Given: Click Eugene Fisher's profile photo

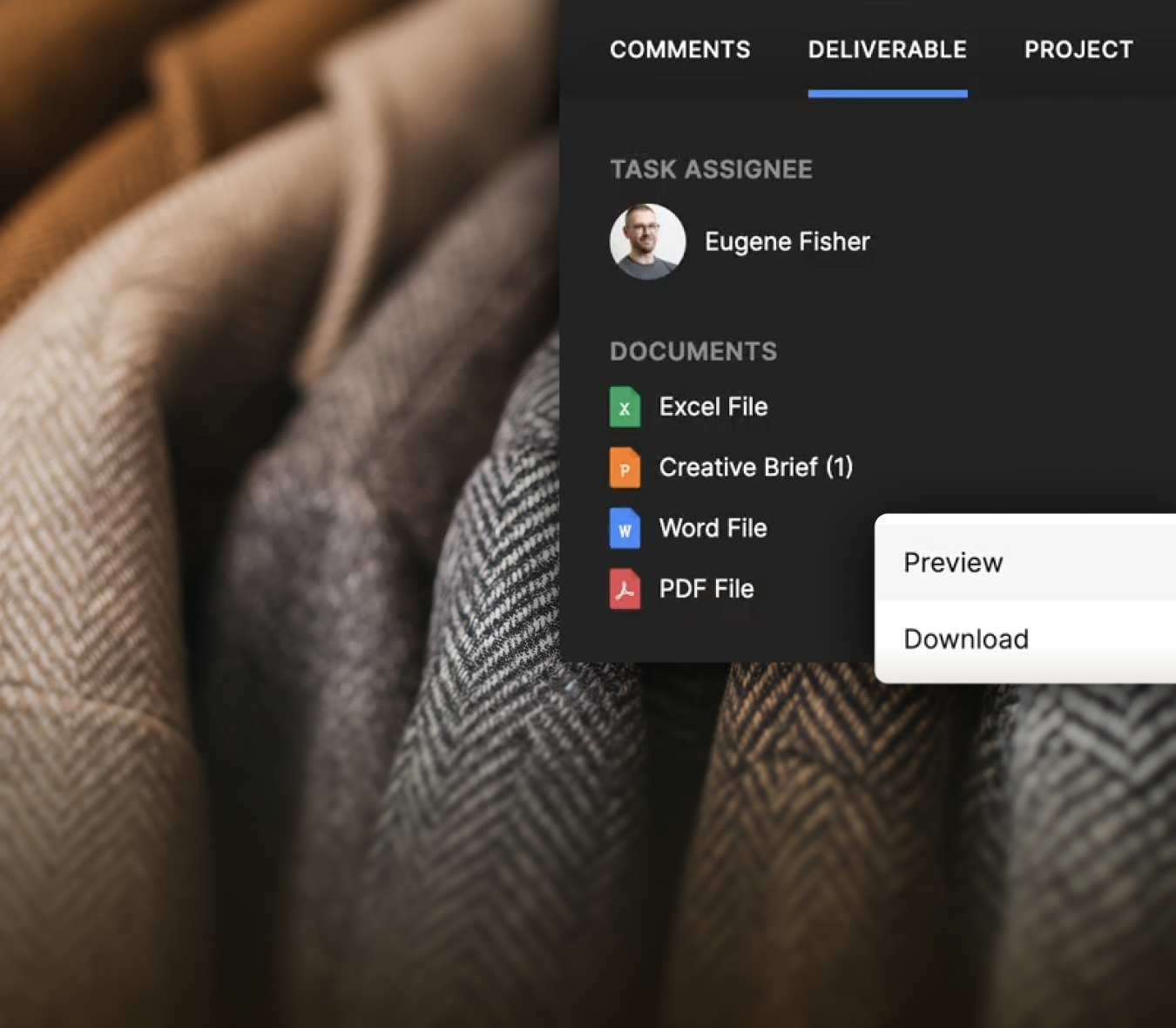Looking at the screenshot, I should pyautogui.click(x=647, y=241).
